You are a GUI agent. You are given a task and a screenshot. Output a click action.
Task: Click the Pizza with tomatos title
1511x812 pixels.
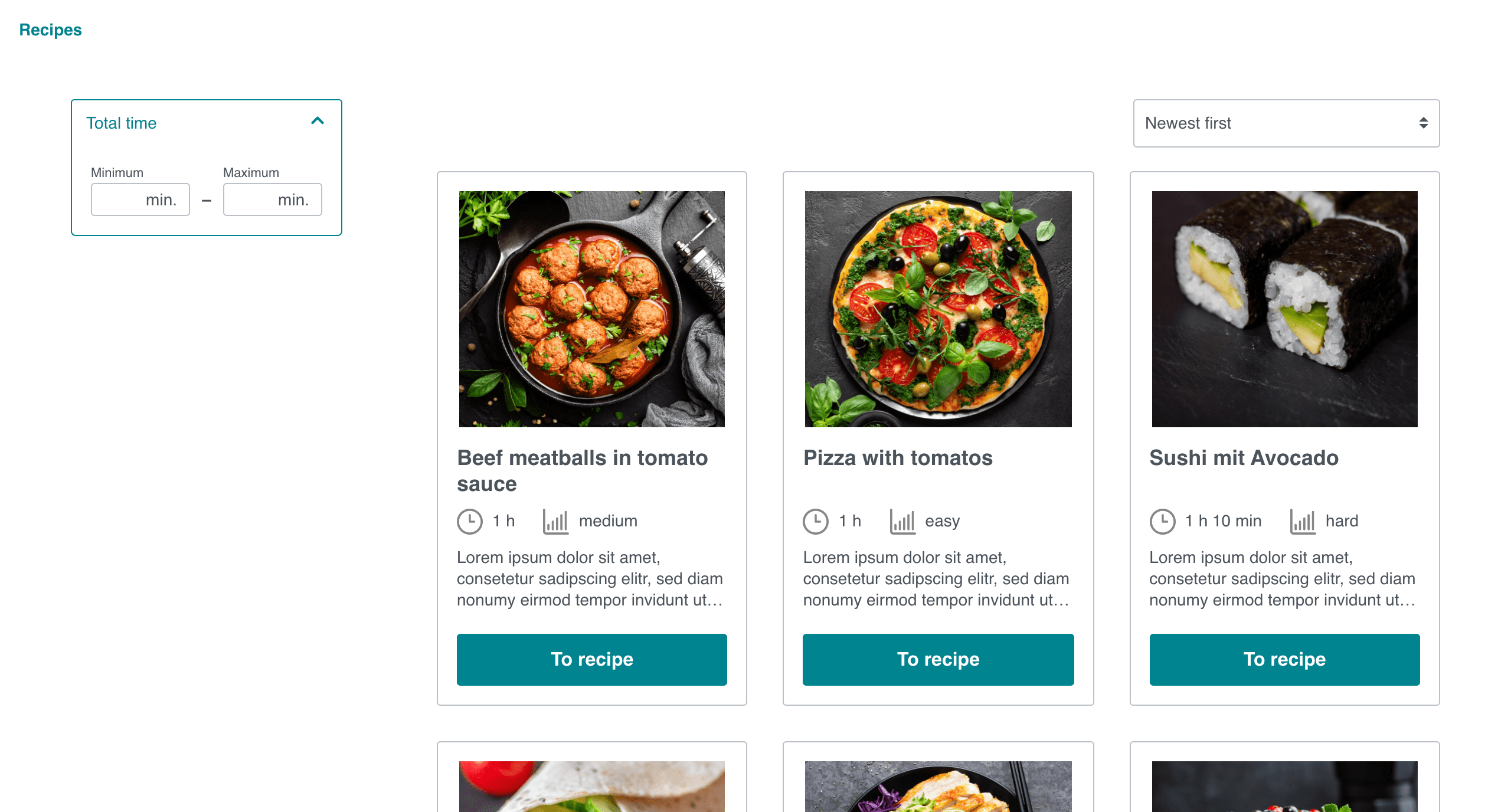click(898, 458)
